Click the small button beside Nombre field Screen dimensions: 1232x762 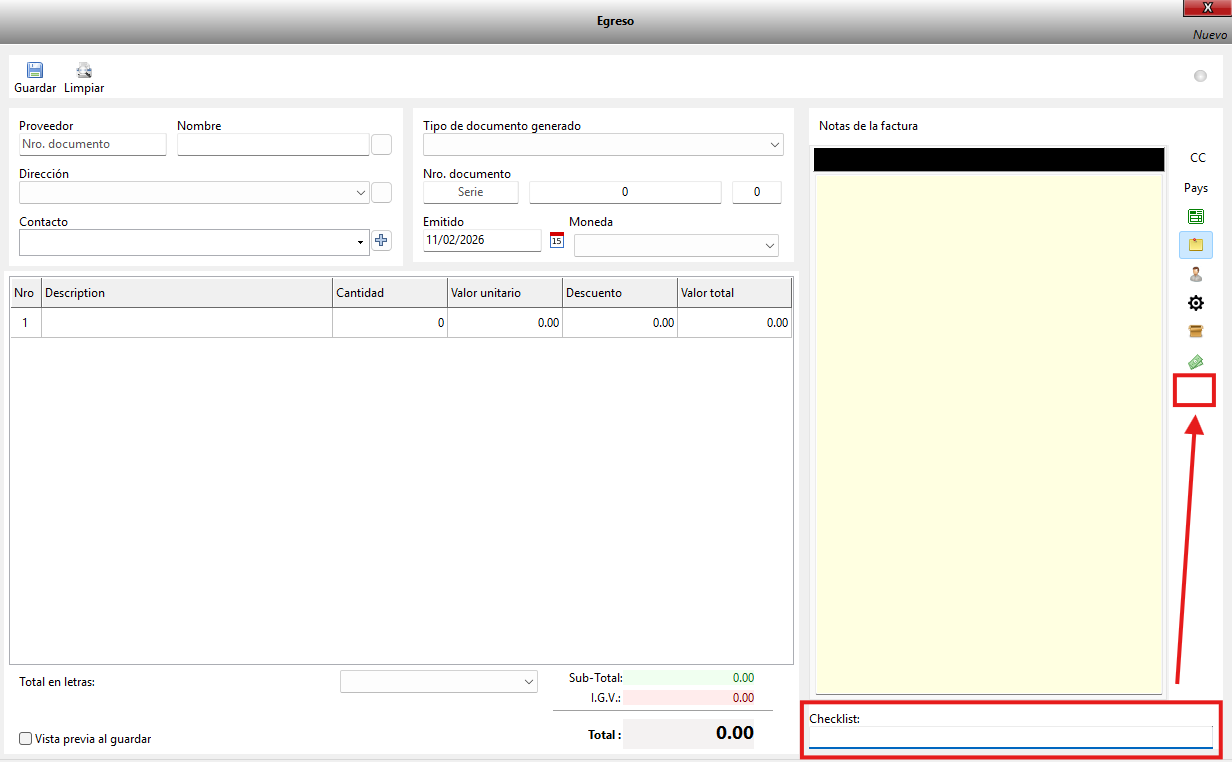[381, 145]
